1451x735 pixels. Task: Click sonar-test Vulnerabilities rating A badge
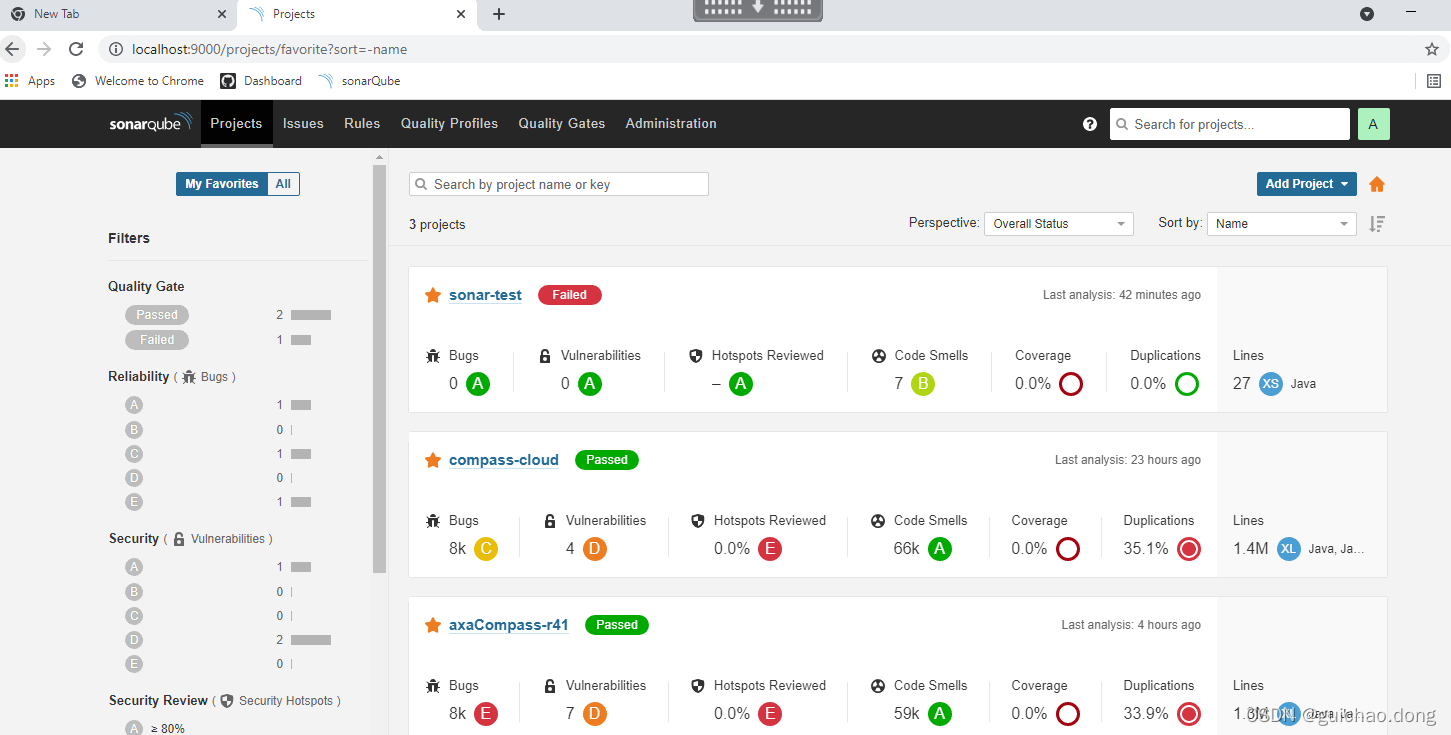click(590, 383)
